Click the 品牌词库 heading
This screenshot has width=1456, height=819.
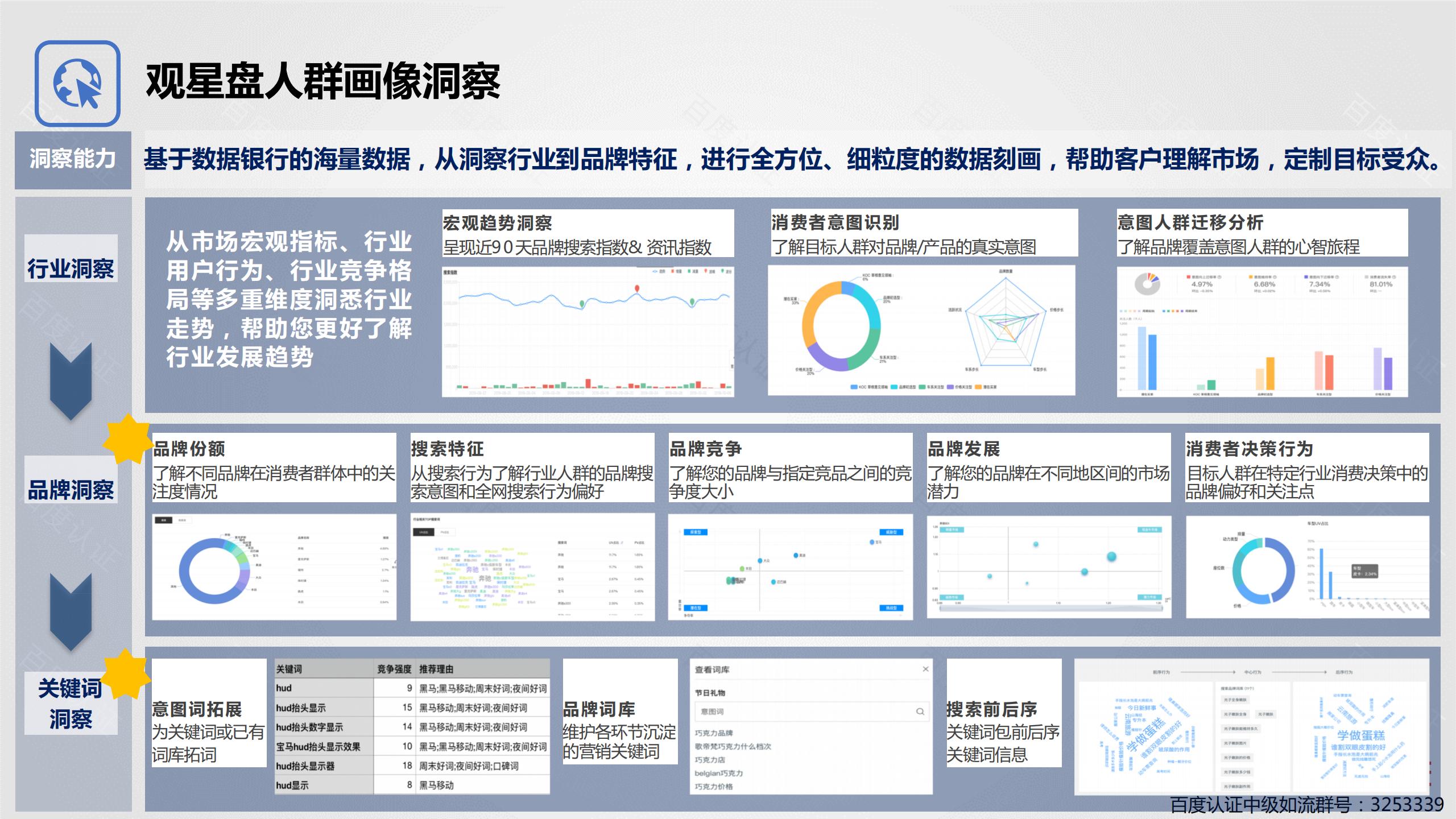tap(599, 709)
